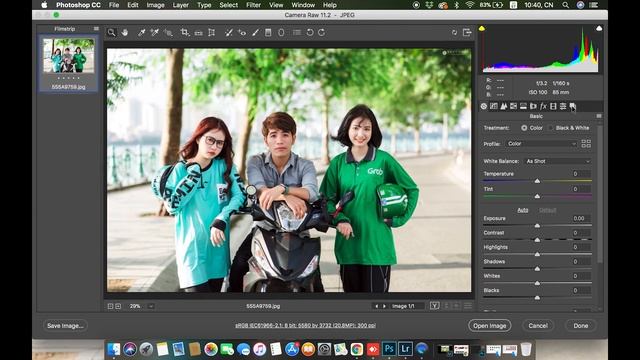
Task: Open Basic panel tab icon
Action: coord(484,106)
